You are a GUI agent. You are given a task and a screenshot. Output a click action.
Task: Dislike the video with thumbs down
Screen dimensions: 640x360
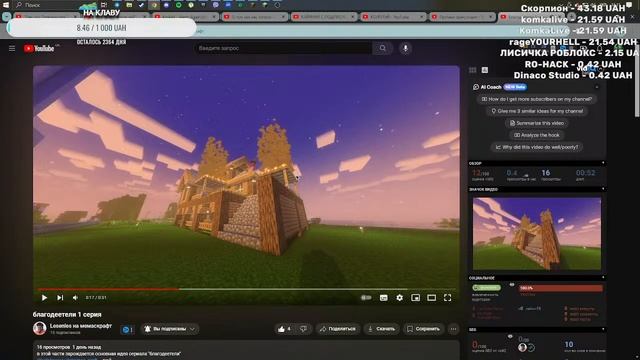[x=303, y=329]
